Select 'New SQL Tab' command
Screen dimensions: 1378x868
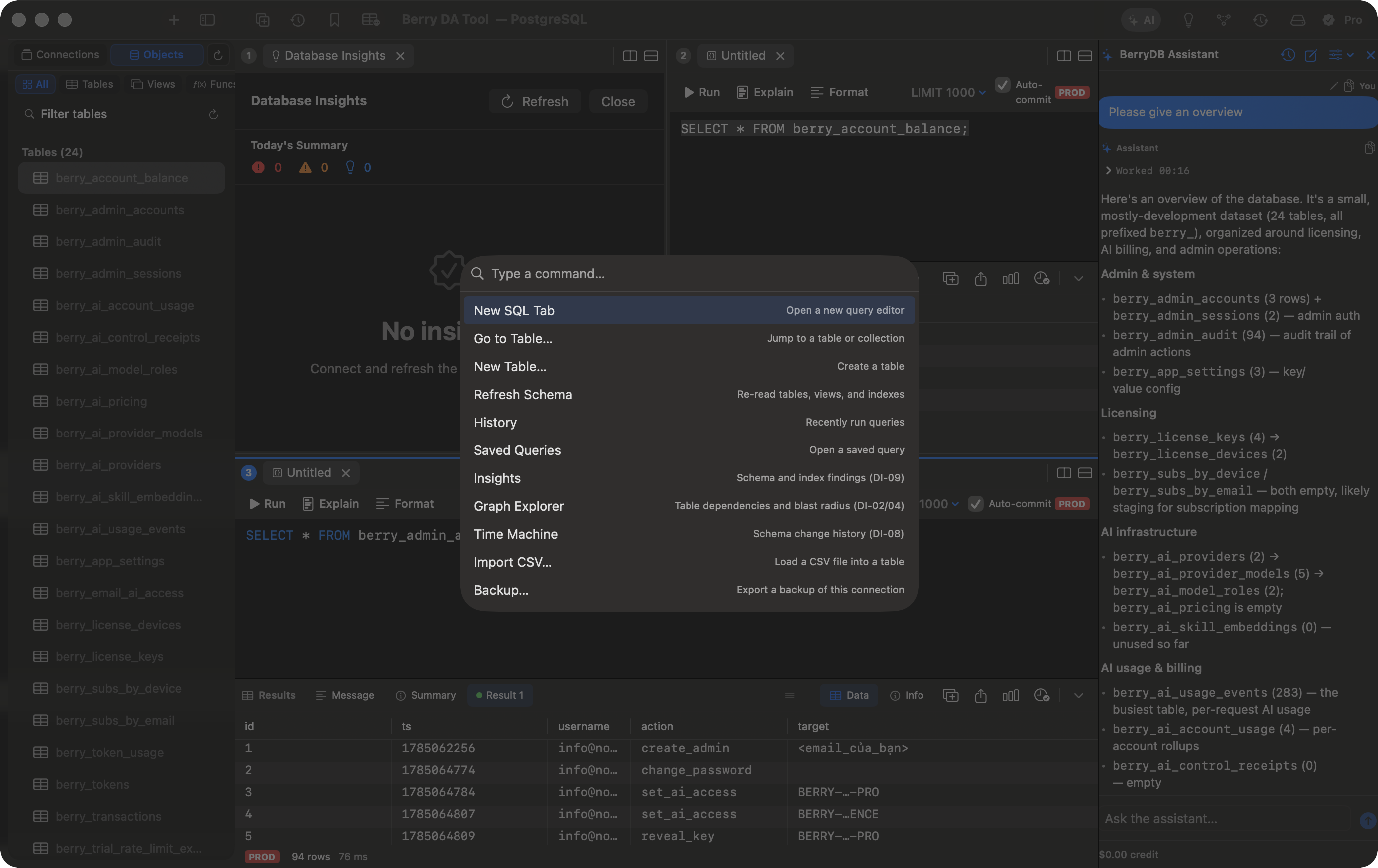pos(689,311)
